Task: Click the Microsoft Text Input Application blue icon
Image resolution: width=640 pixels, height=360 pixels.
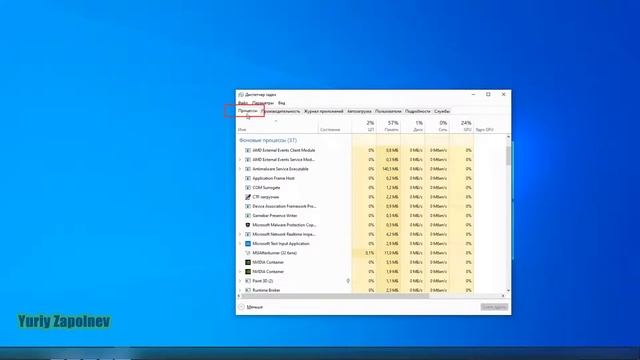Action: pyautogui.click(x=248, y=244)
